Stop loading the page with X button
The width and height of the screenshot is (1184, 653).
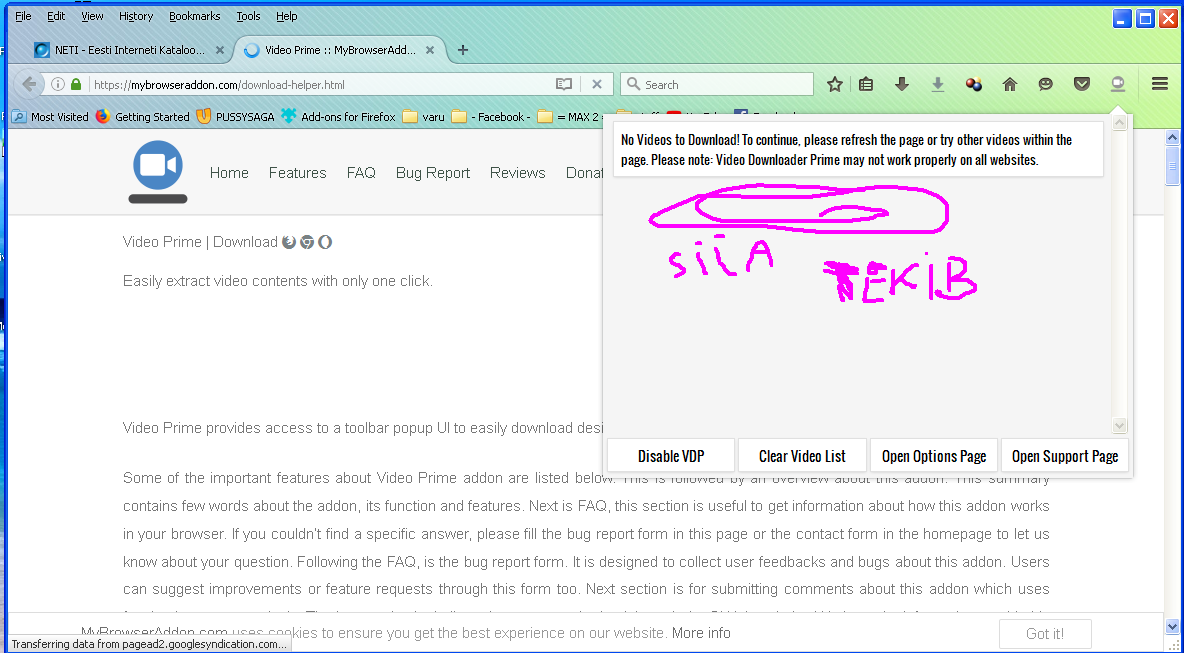pos(597,85)
